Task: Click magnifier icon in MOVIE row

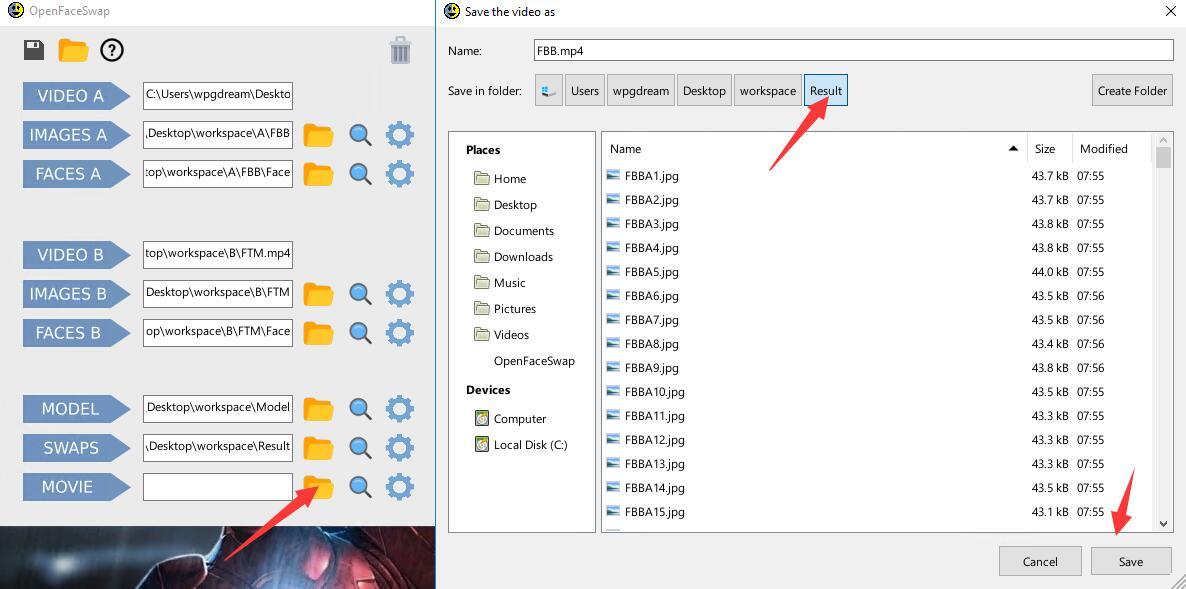Action: tap(360, 487)
